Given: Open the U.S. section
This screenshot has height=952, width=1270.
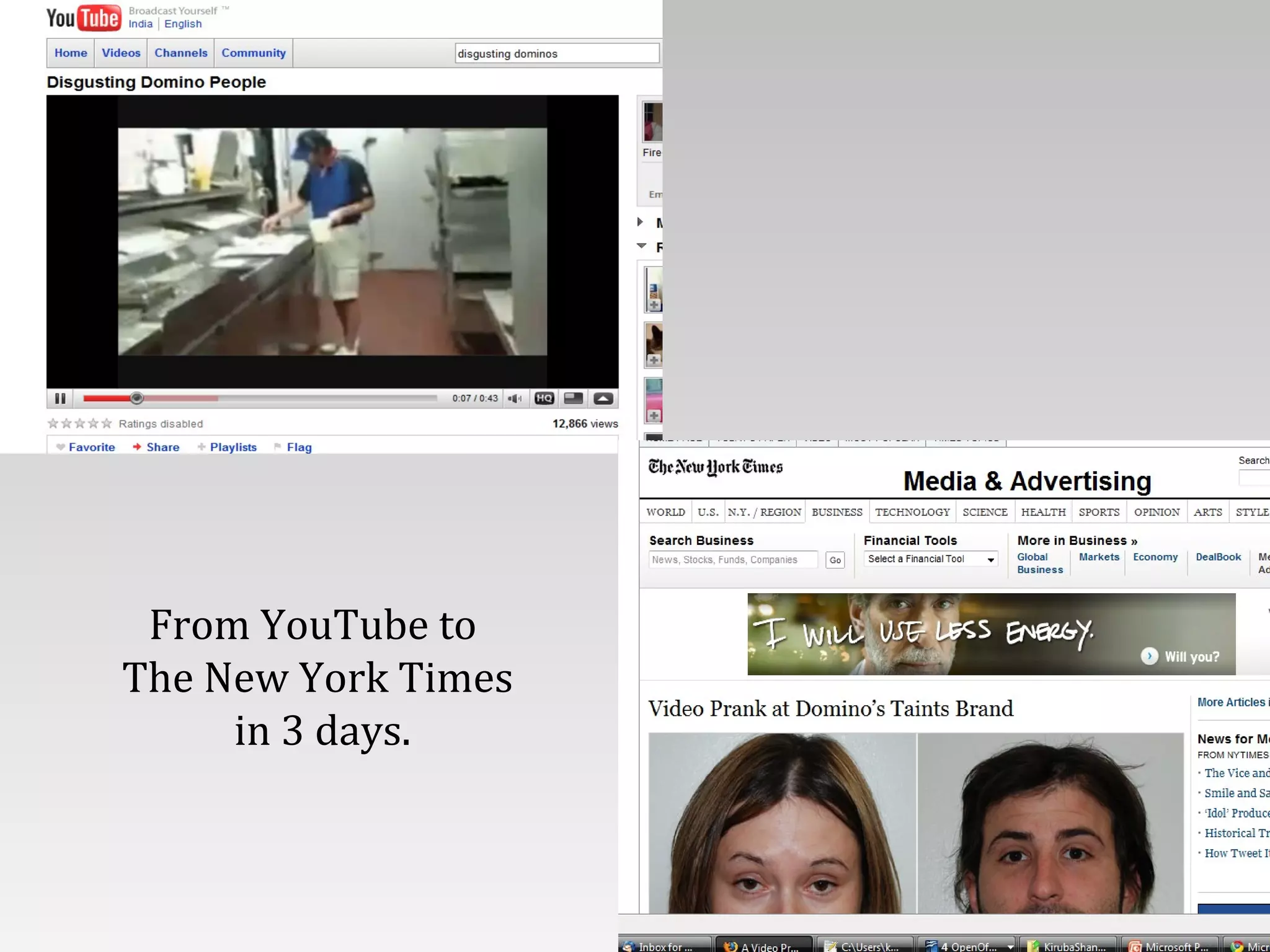Looking at the screenshot, I should [x=708, y=512].
